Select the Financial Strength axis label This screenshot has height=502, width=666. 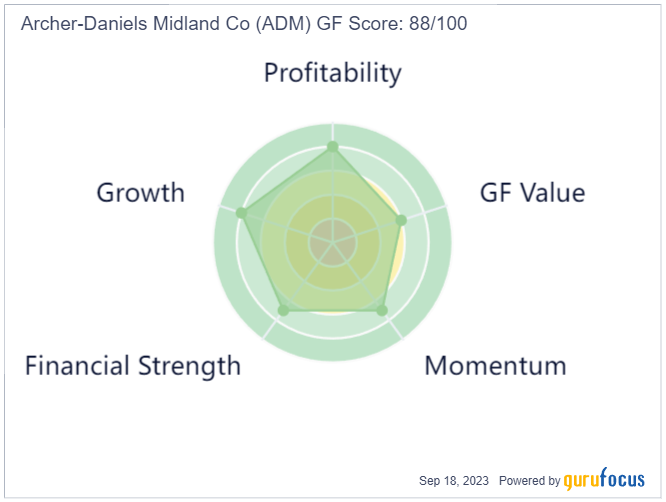click(133, 366)
